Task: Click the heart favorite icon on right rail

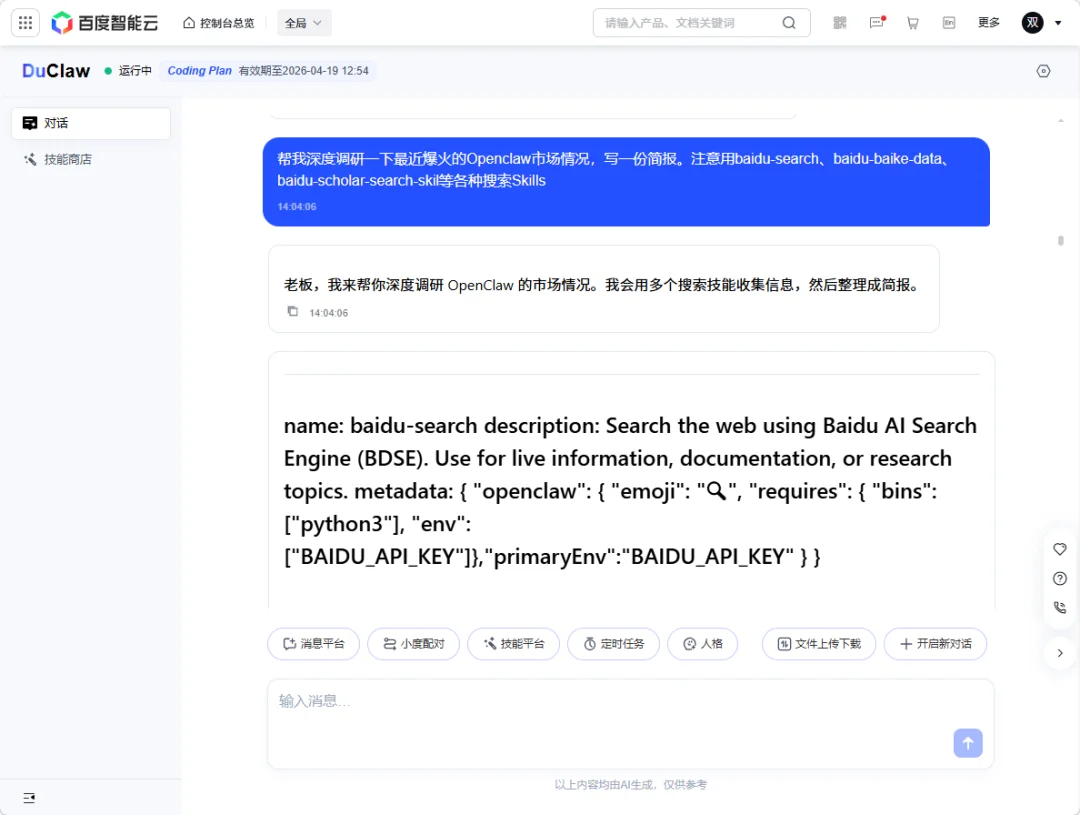Action: point(1060,549)
